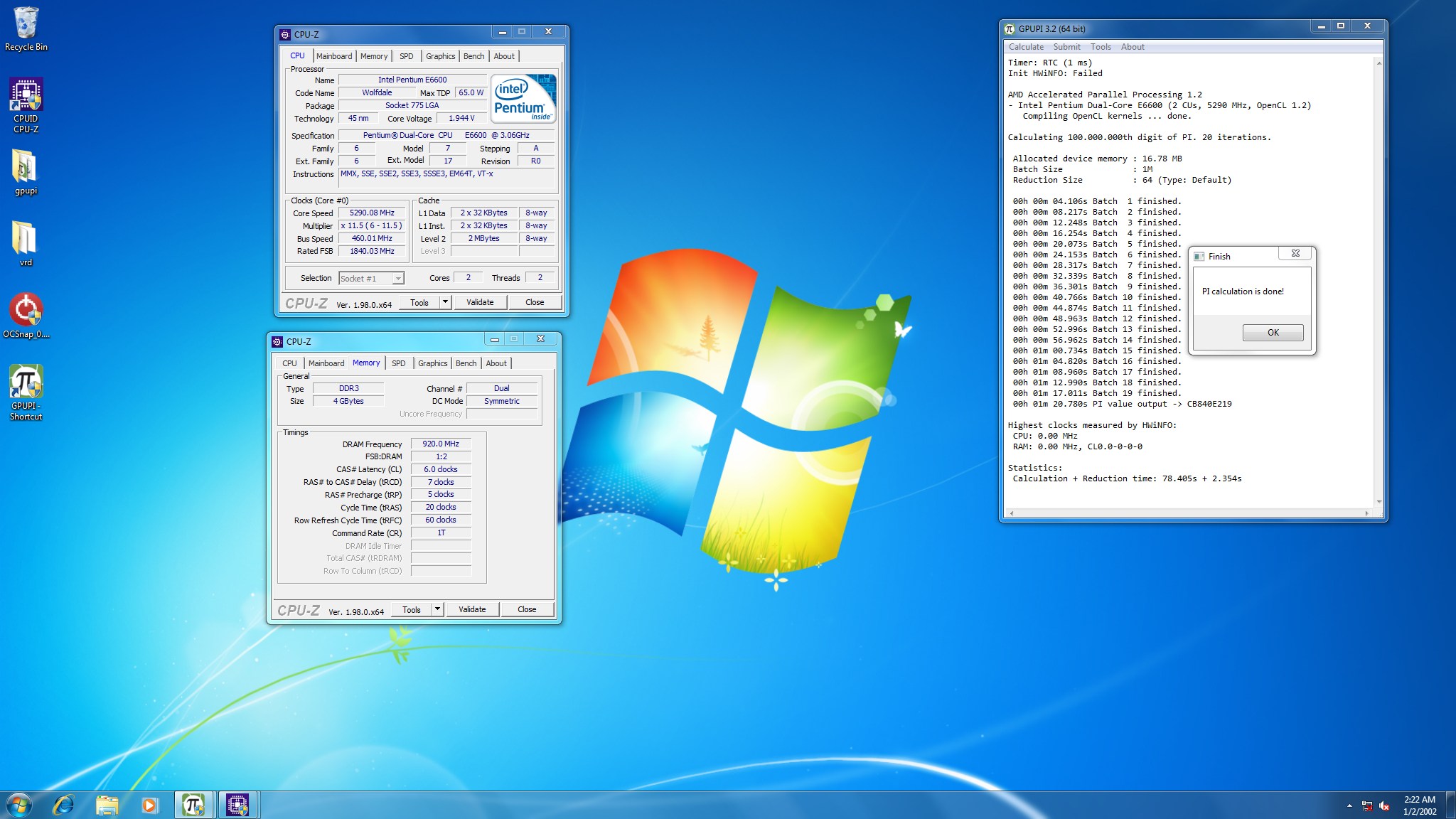Confirm PI calculation done with OK

1273,332
